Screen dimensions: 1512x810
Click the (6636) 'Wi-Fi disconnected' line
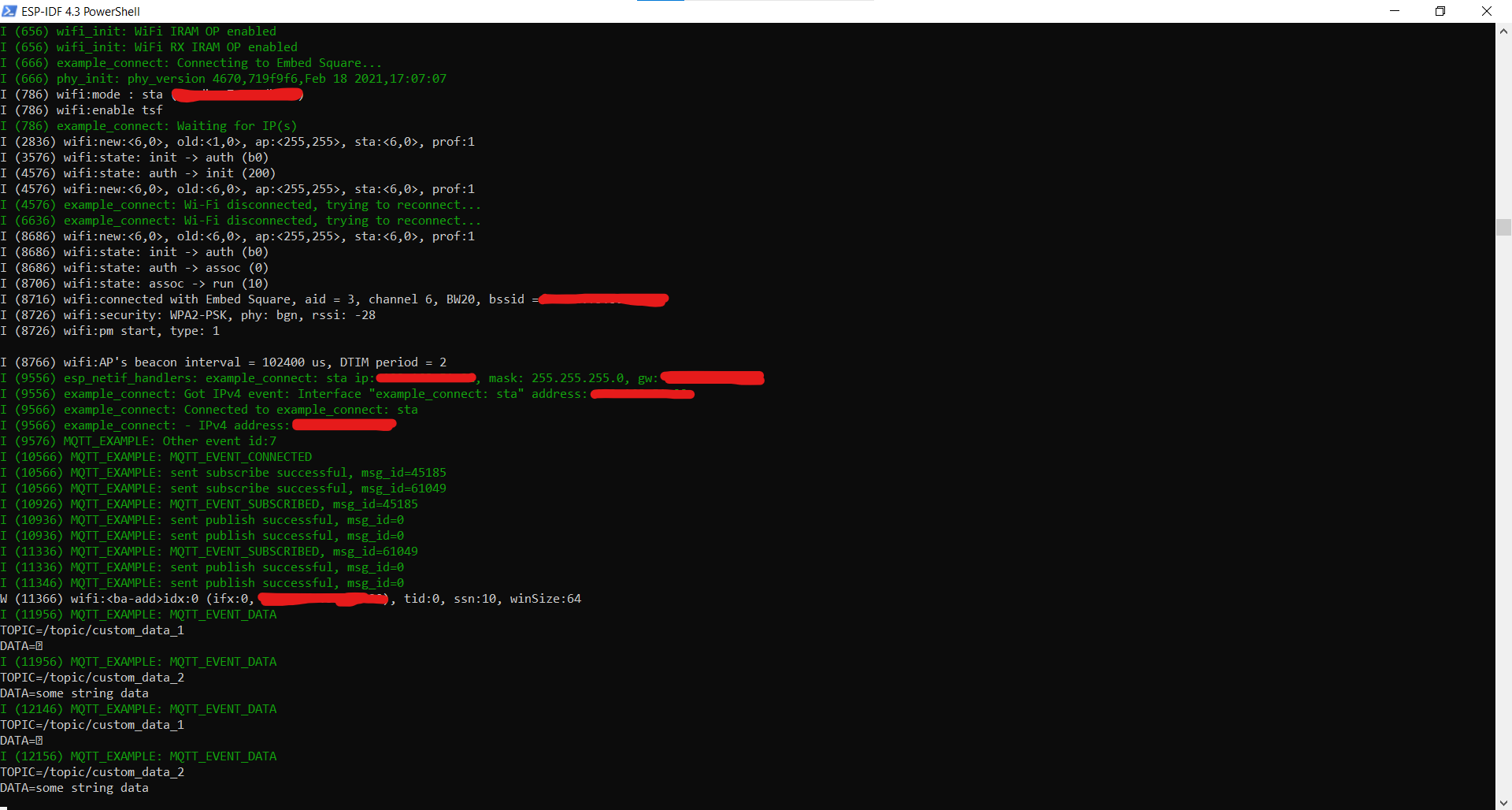point(240,221)
